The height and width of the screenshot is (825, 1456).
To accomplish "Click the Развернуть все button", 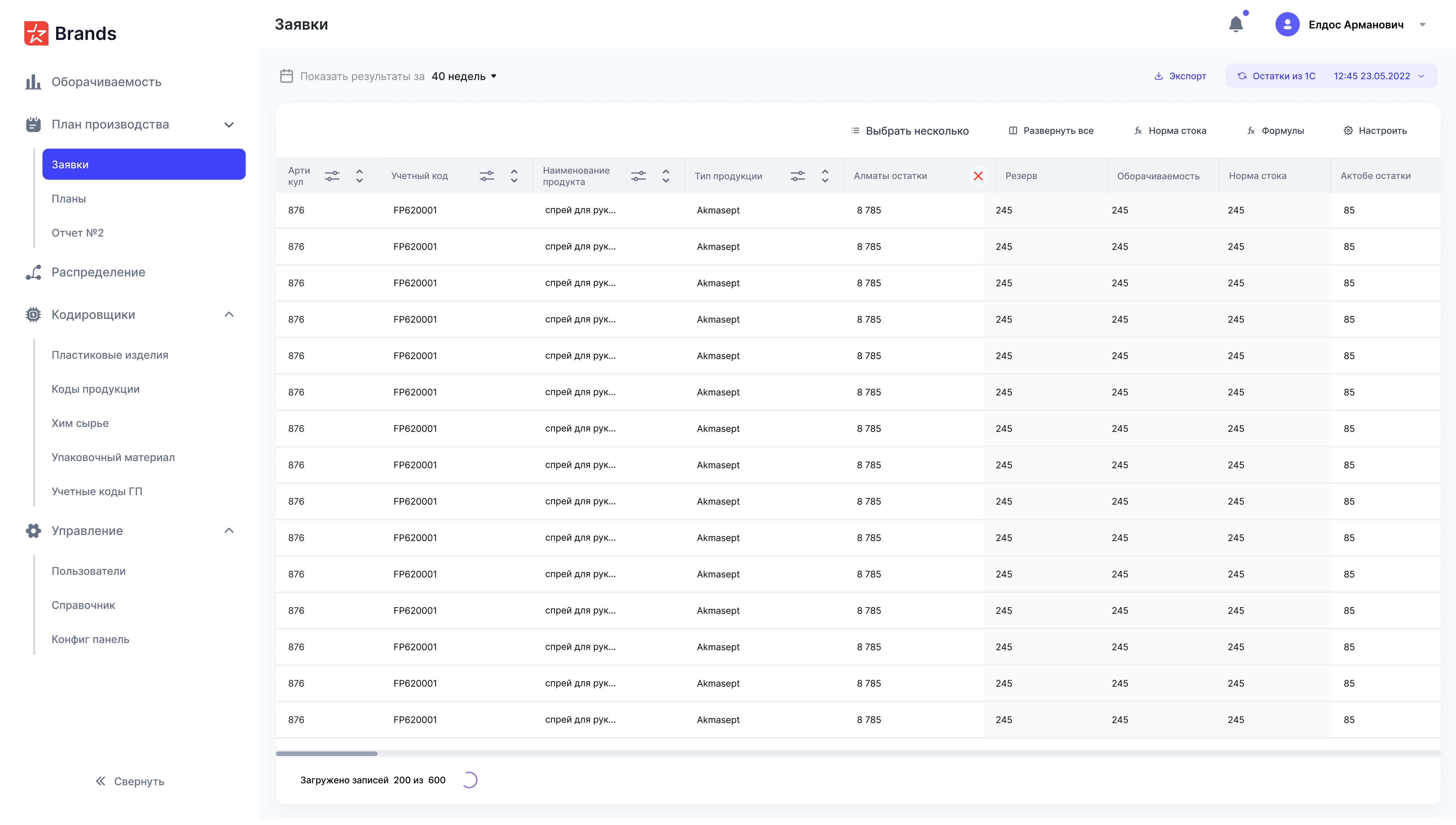I will (1051, 131).
